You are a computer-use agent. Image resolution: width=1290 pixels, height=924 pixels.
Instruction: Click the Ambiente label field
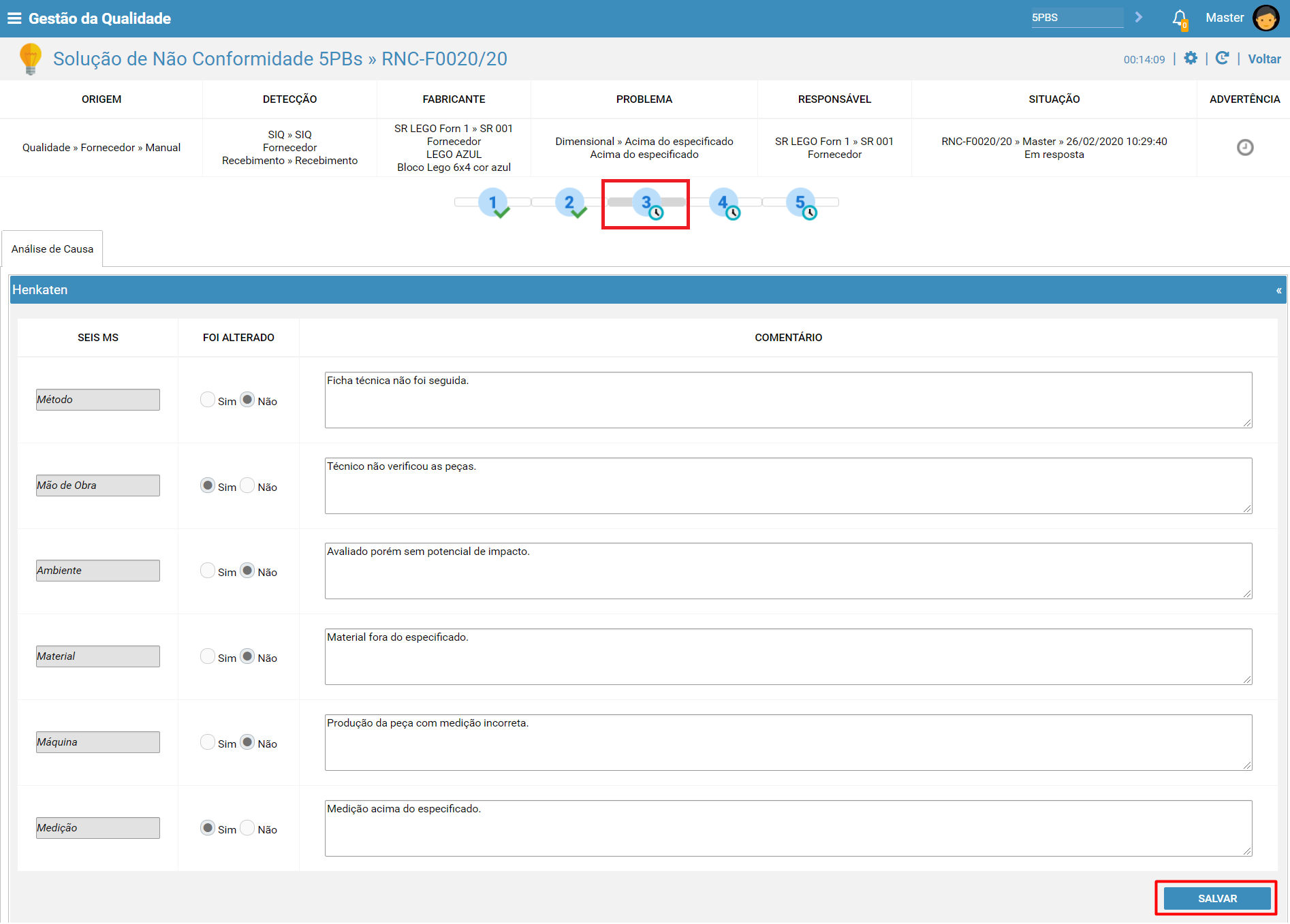point(98,571)
